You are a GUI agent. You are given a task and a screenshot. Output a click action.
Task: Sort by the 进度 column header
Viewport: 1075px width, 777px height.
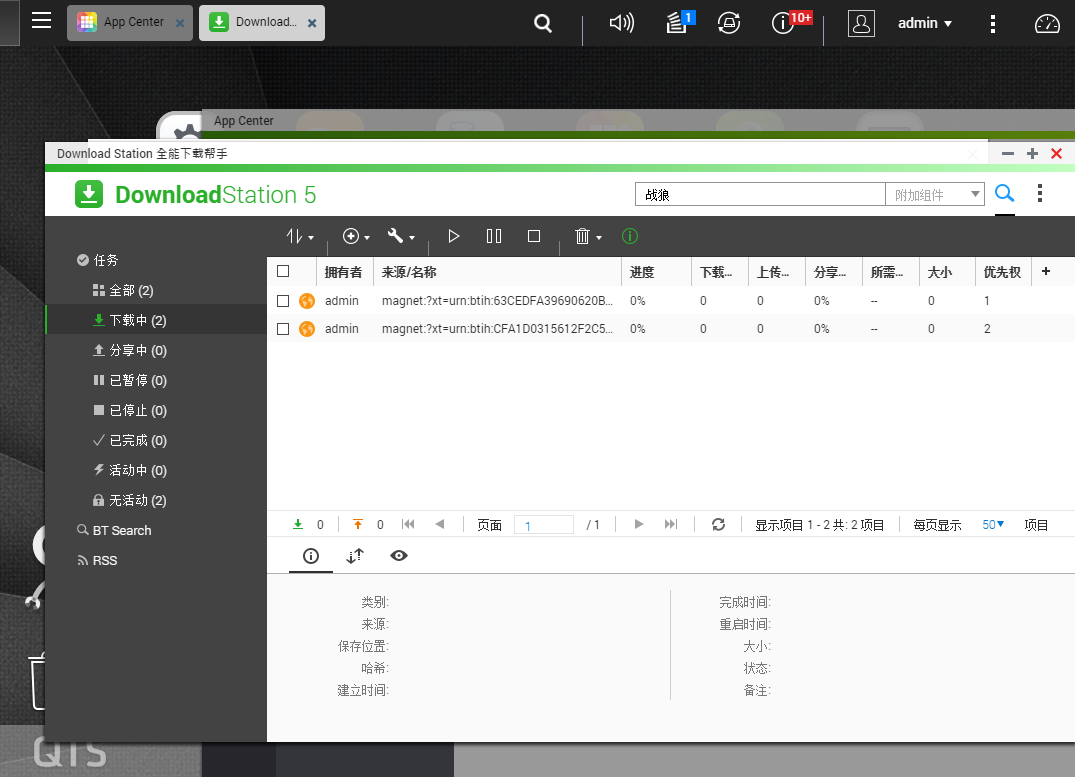(656, 272)
